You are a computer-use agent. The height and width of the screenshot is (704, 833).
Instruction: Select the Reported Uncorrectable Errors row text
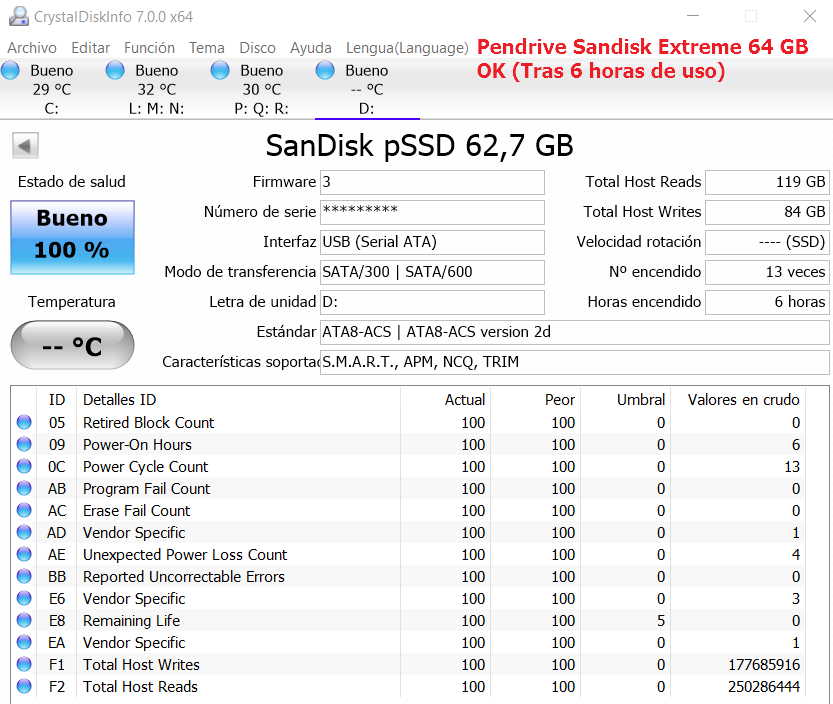[184, 577]
